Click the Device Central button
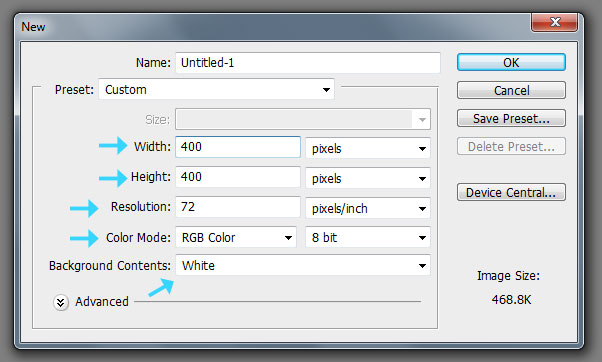602x362 pixels. [511, 192]
